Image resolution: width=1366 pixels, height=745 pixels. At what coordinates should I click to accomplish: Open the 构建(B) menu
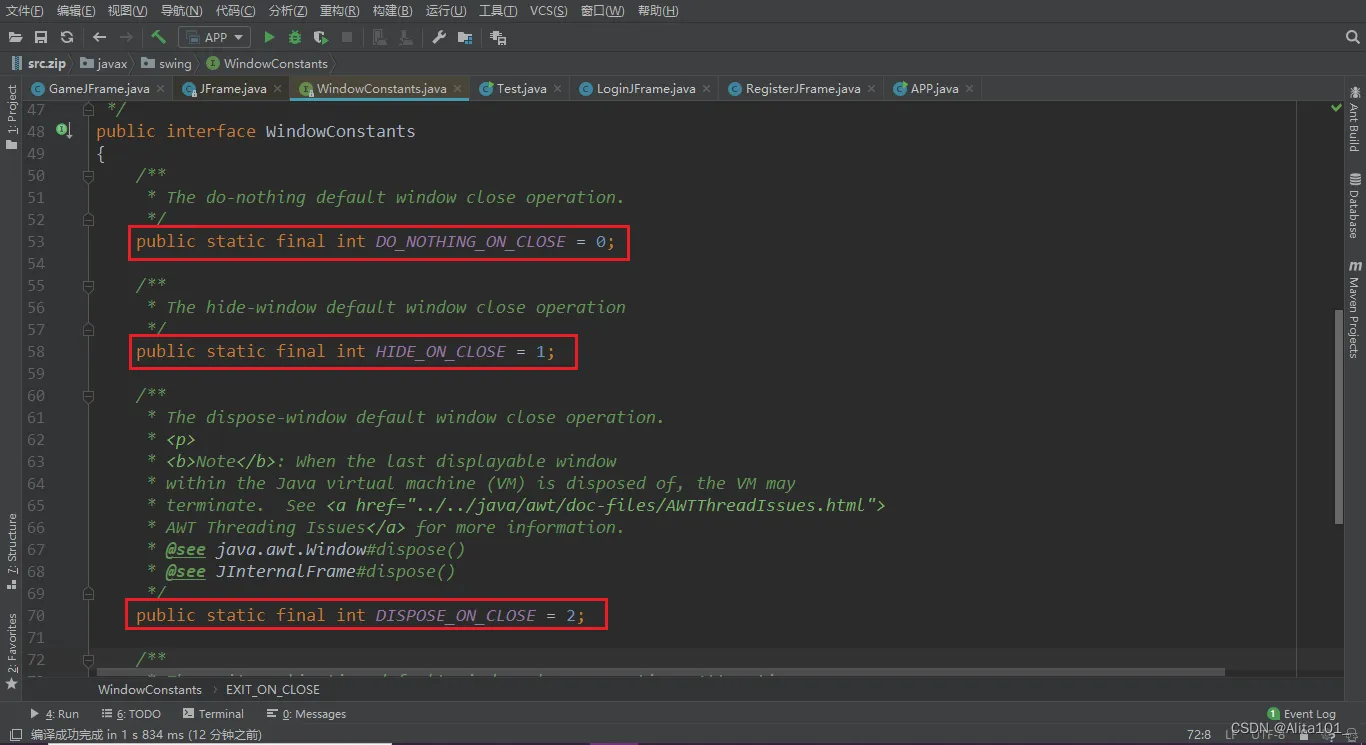coord(392,11)
